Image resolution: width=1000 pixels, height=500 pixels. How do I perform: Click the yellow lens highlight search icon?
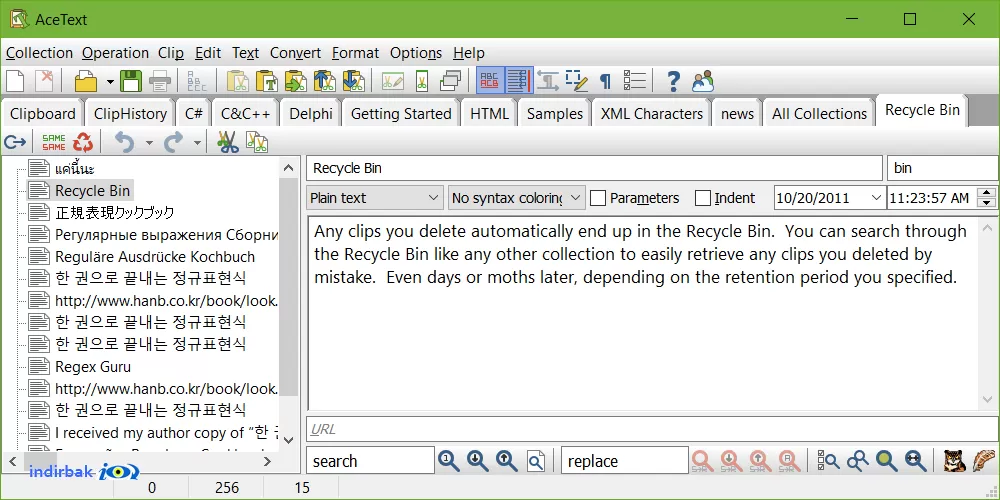tap(887, 460)
